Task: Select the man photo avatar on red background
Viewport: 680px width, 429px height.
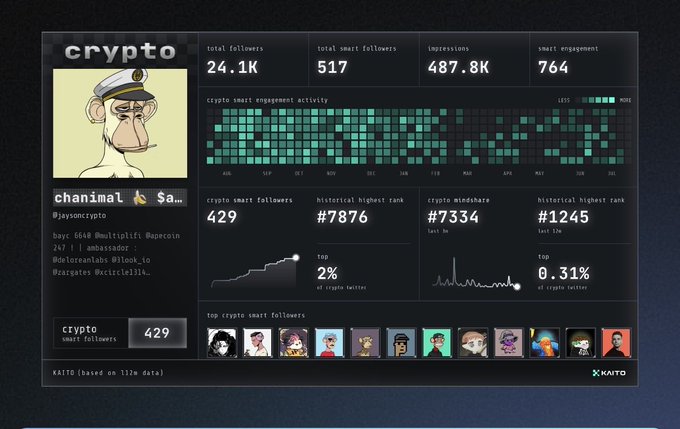Action: (x=616, y=343)
